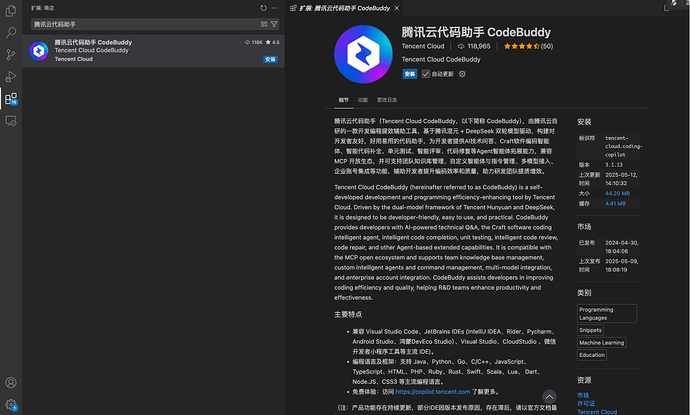This screenshot has height=415, width=690.
Task: Switch to the 更改日志 tab
Action: click(x=387, y=100)
